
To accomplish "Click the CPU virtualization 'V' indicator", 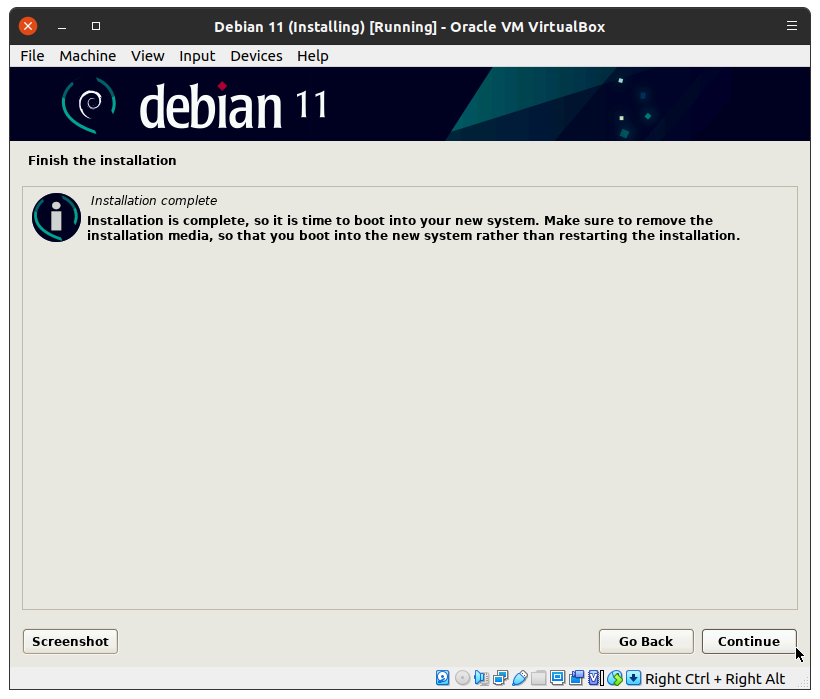I will (x=595, y=678).
